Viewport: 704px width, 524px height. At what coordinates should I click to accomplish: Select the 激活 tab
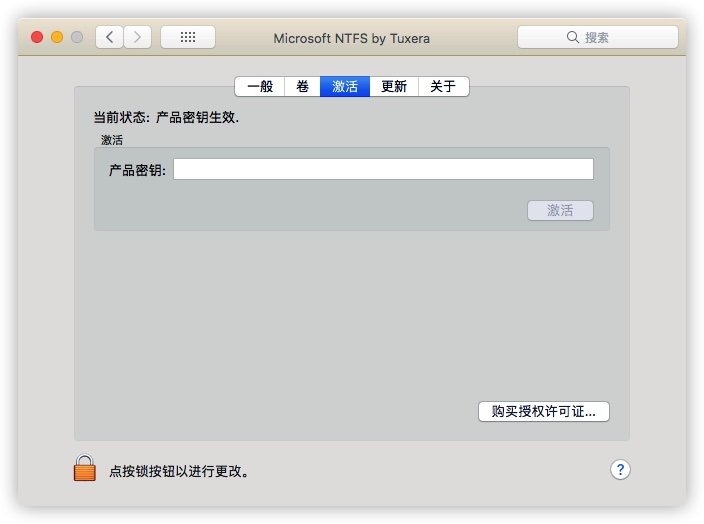point(345,86)
